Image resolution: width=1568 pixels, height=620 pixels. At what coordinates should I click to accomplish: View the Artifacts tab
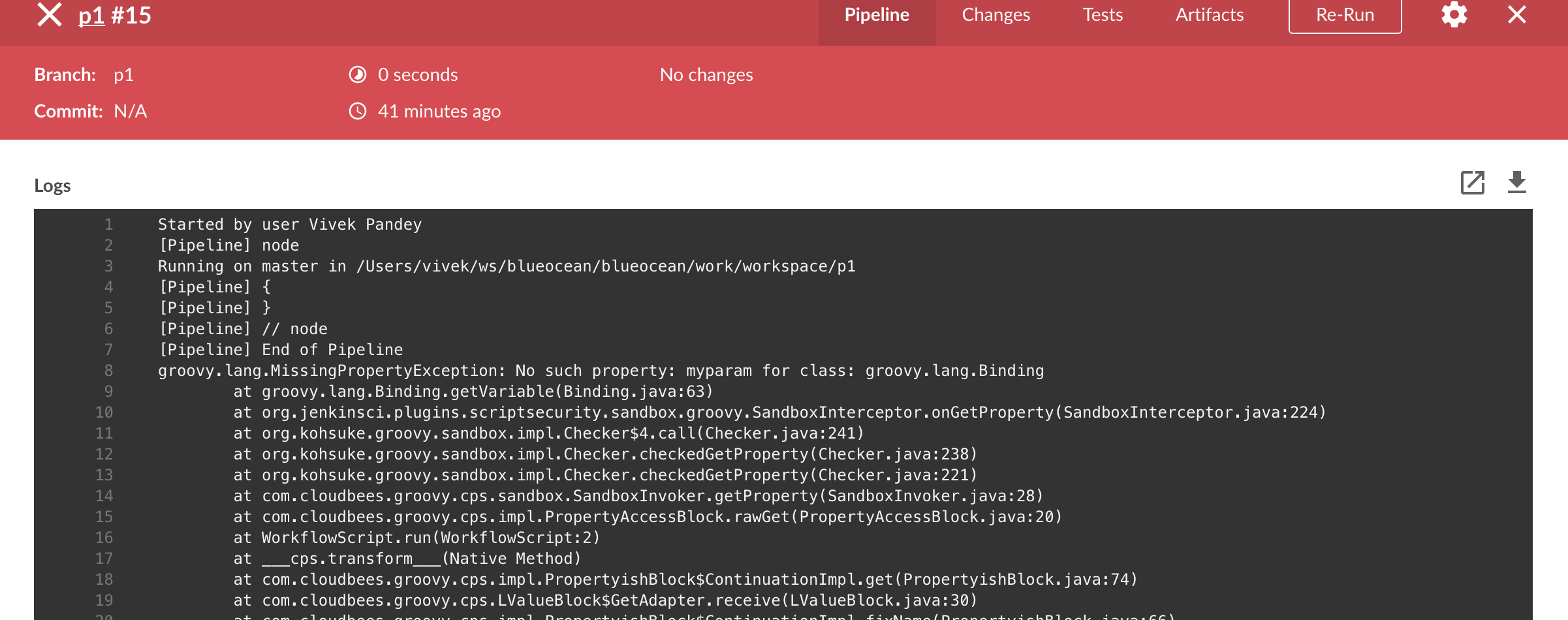1210,15
